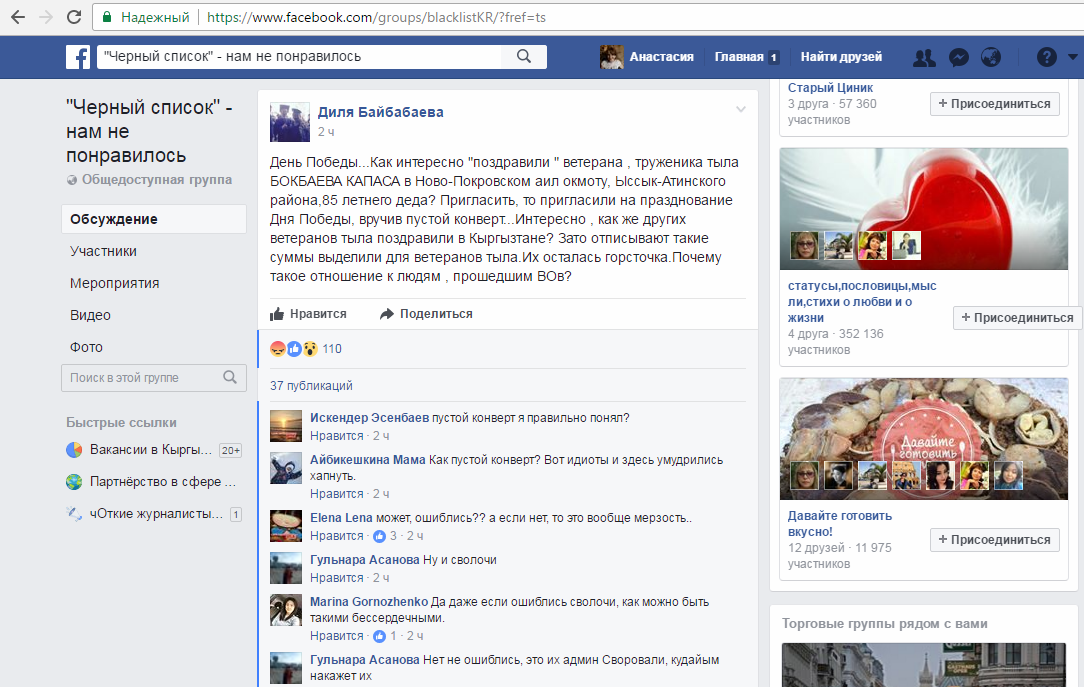Open the help question mark icon
The height and width of the screenshot is (687, 1084).
(1046, 57)
